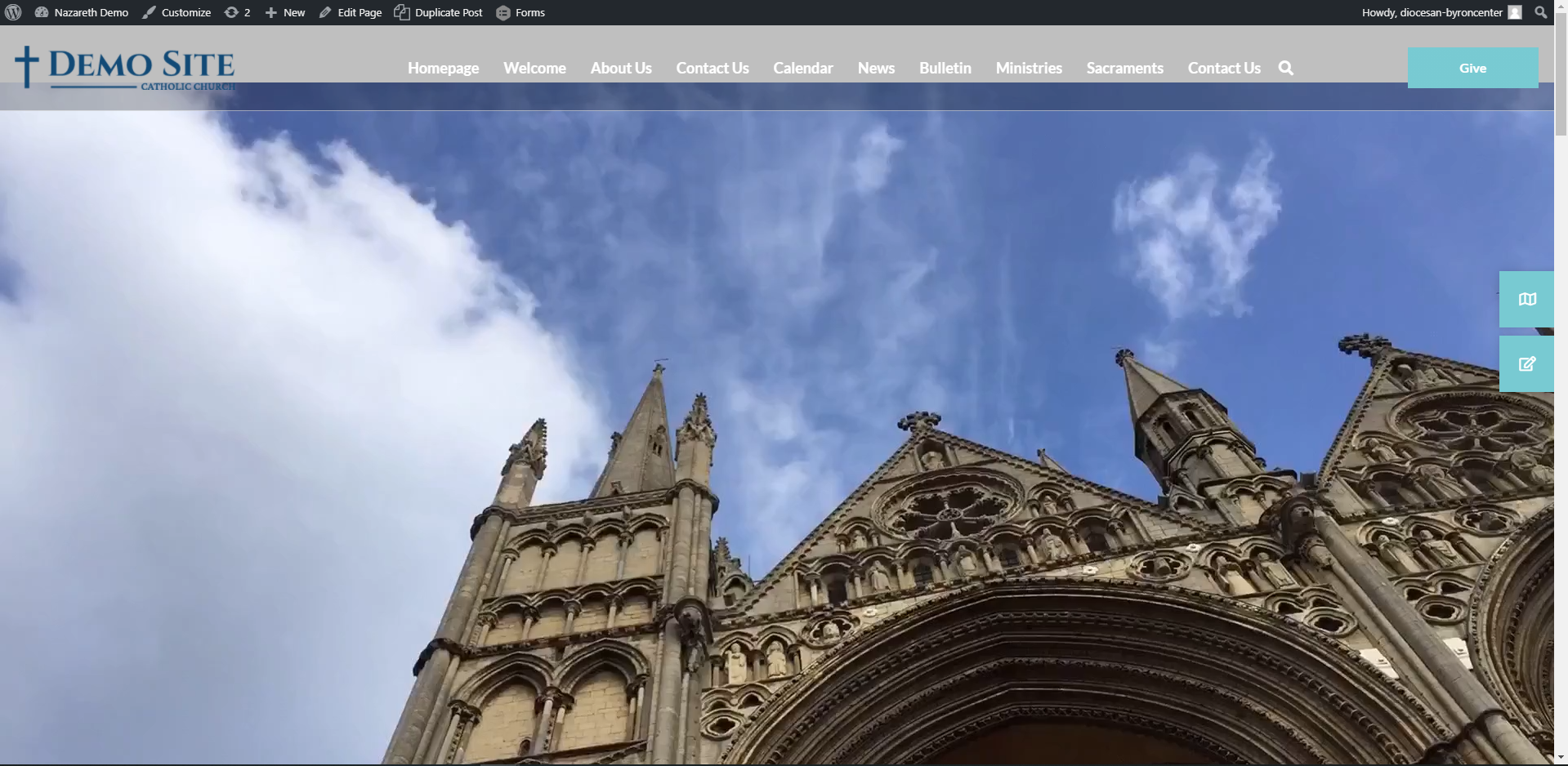Select Duplicate Post in admin bar
Image resolution: width=1568 pixels, height=766 pixels.
[439, 12]
